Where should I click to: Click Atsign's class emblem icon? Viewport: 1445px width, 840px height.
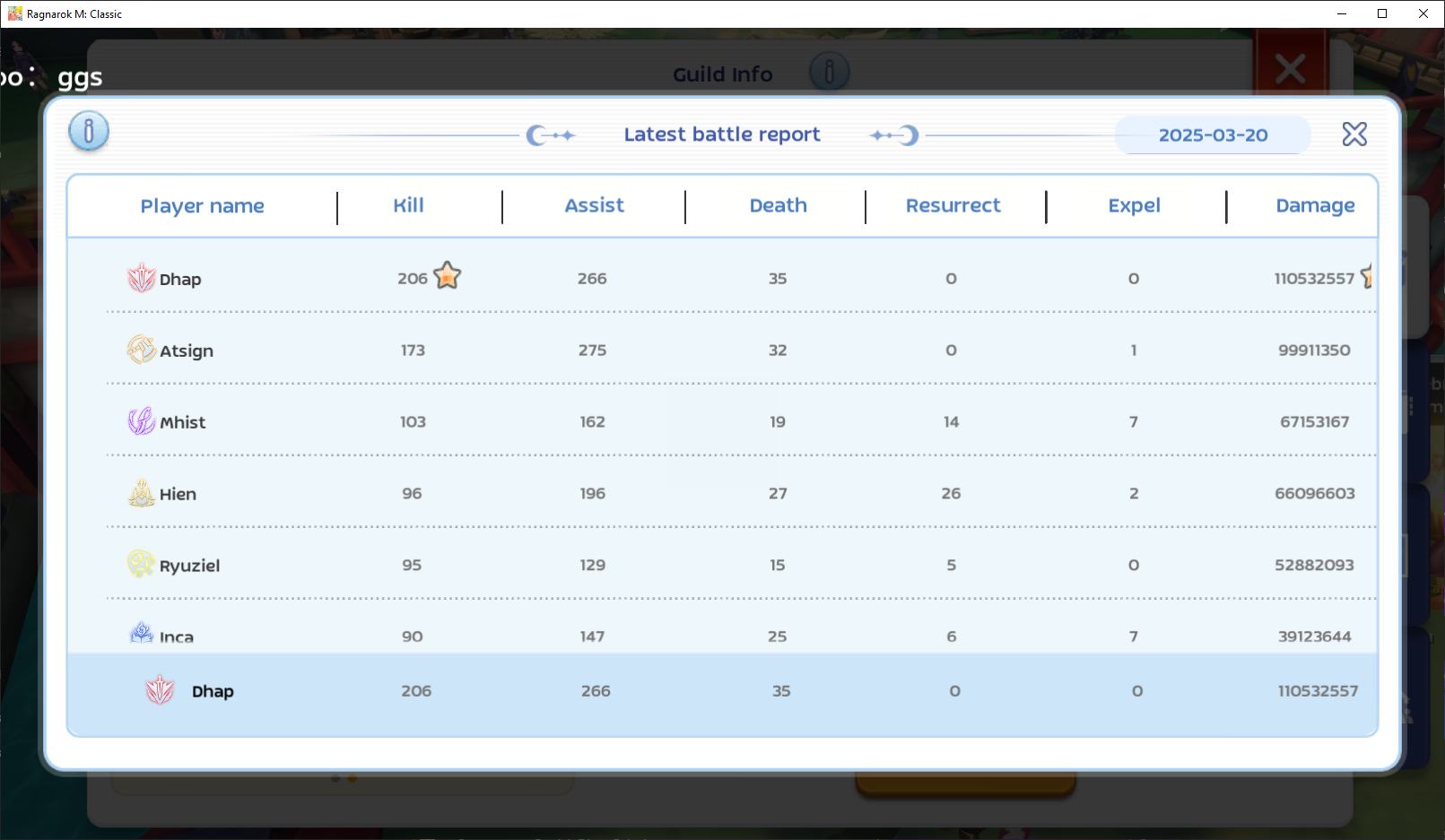141,350
